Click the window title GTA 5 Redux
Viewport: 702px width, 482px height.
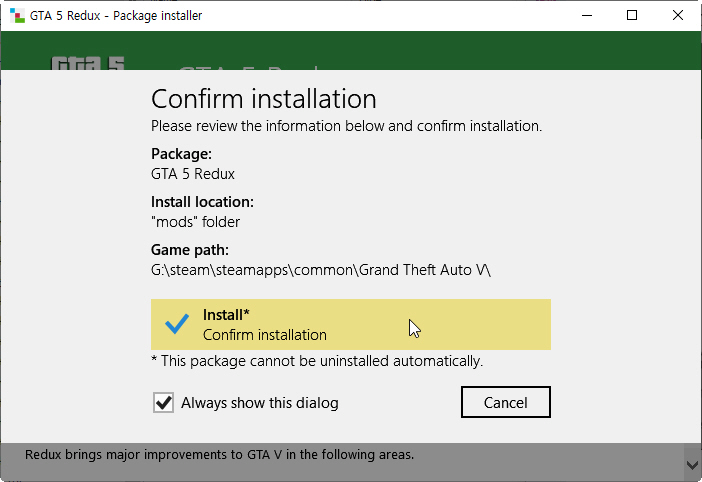click(116, 16)
